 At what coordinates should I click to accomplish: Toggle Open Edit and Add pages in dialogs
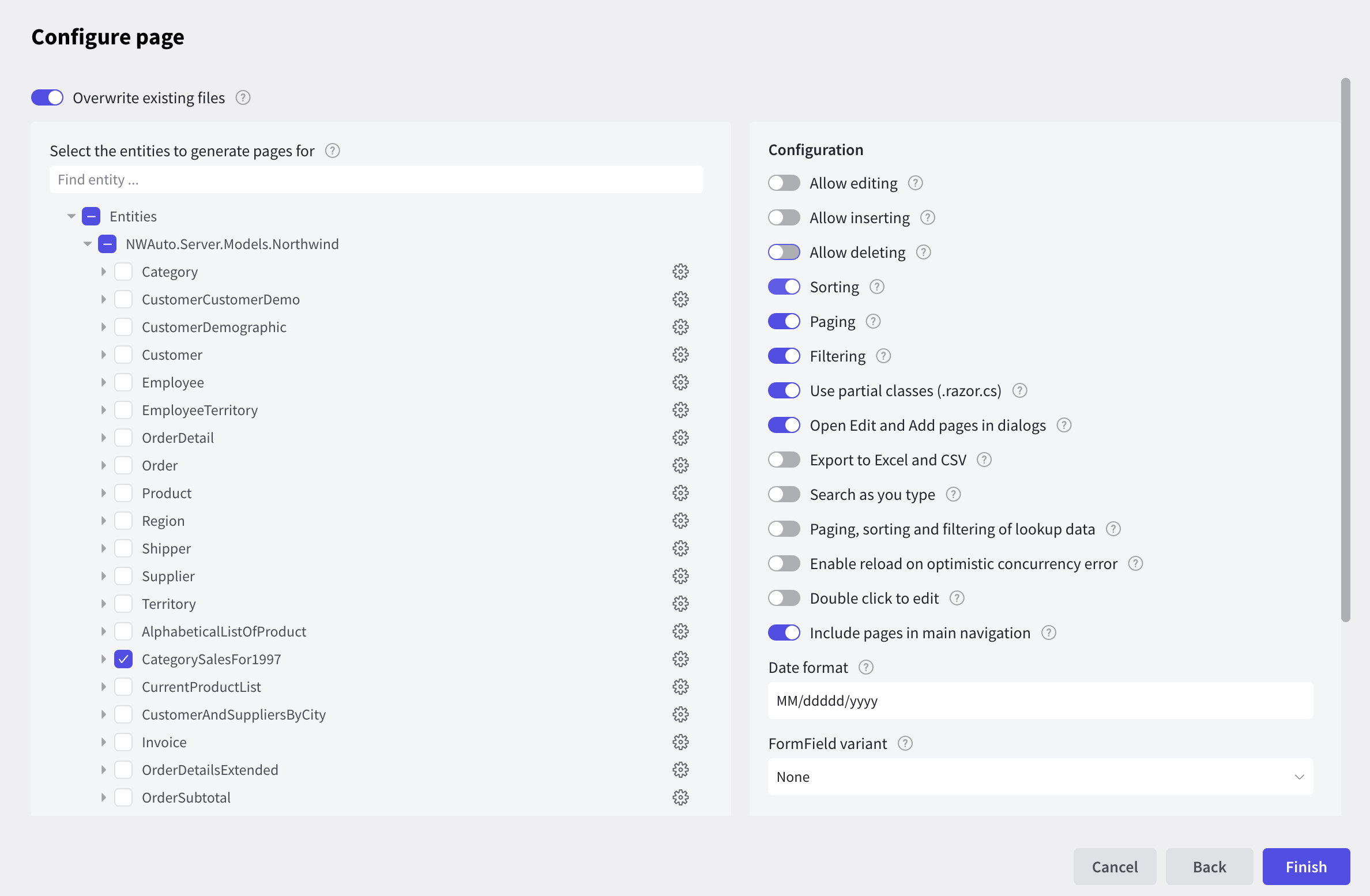[x=784, y=425]
